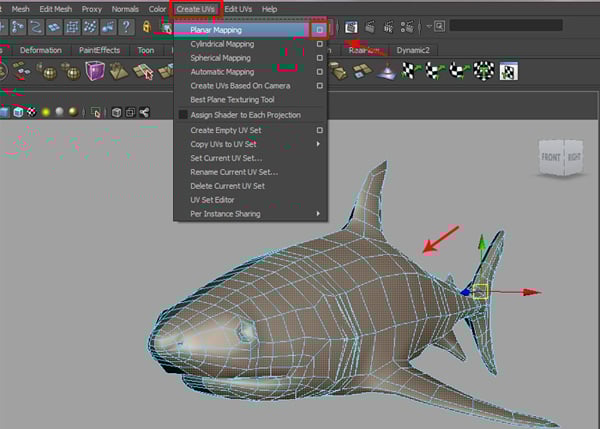Switch to the Deformation shelf tab
Viewport: 600px width, 429px height.
click(41, 50)
